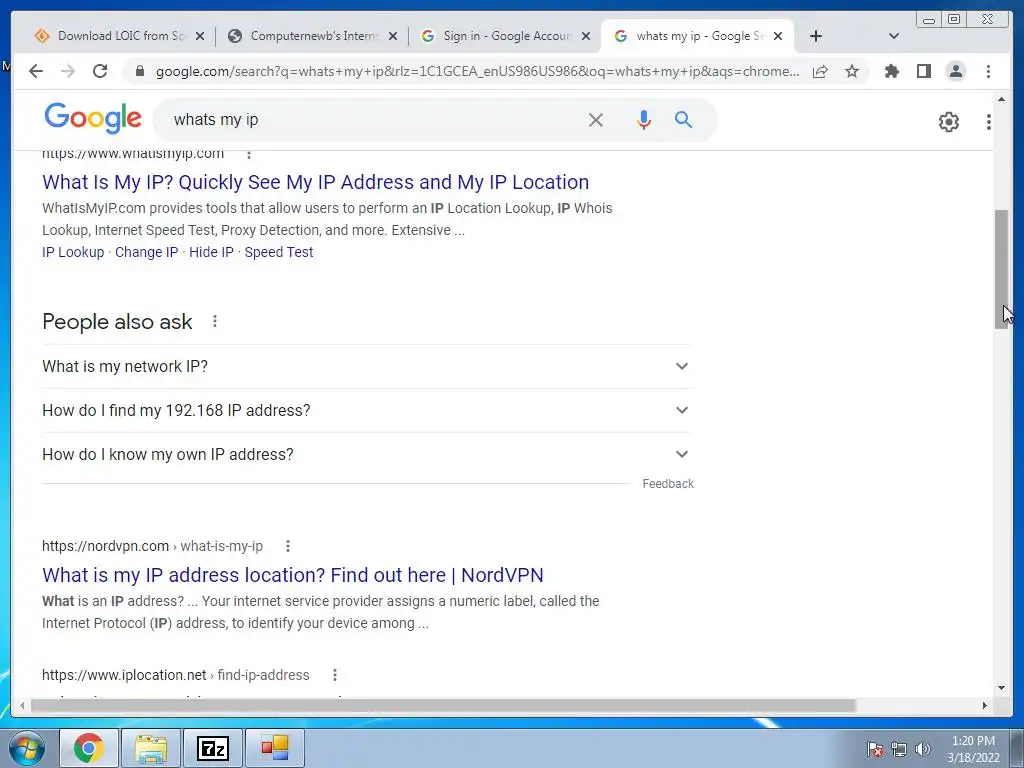Open the Speed Test sitelink
The width and height of the screenshot is (1024, 768).
(x=279, y=252)
